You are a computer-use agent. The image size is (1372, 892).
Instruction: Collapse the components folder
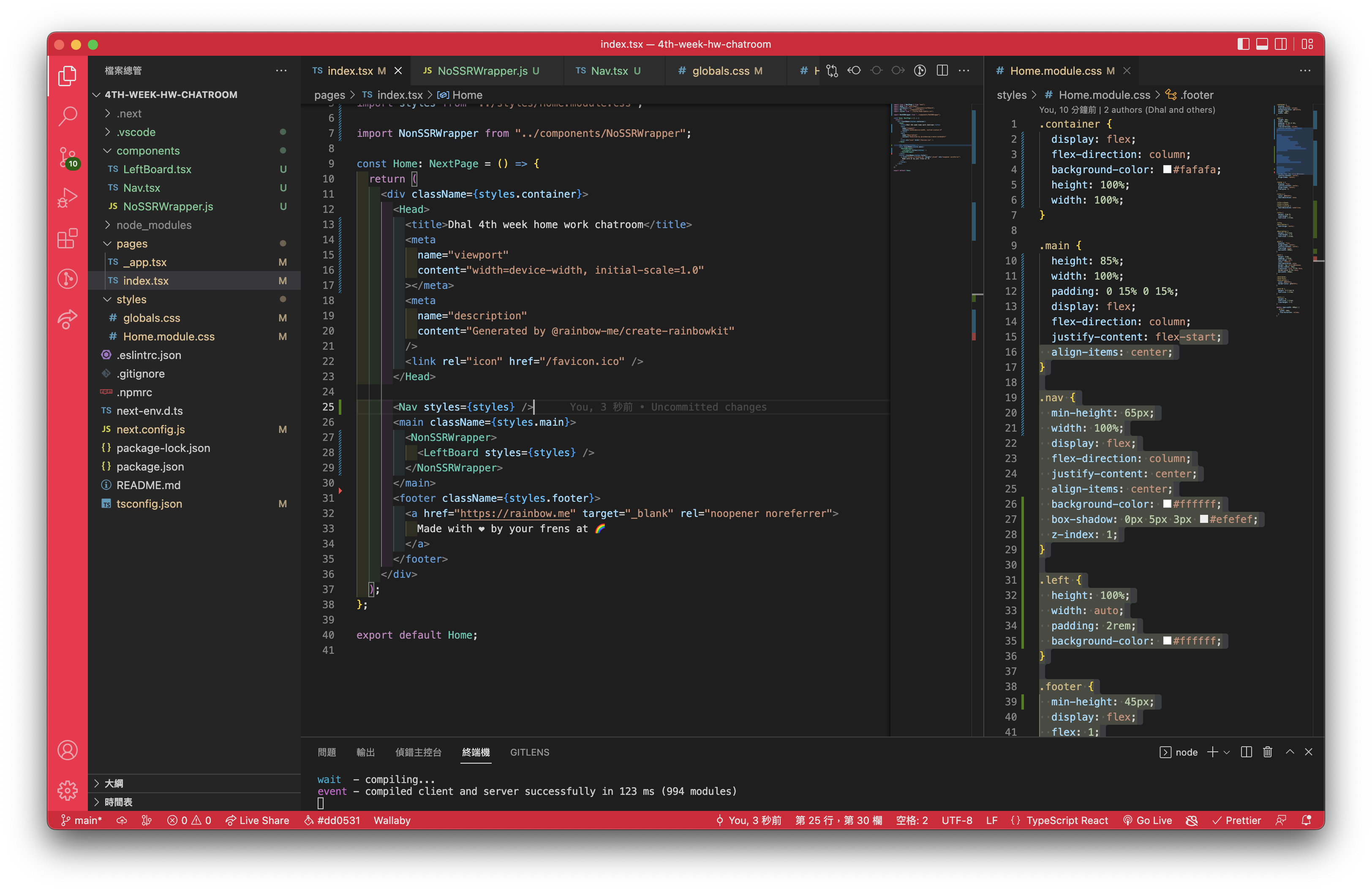point(147,150)
